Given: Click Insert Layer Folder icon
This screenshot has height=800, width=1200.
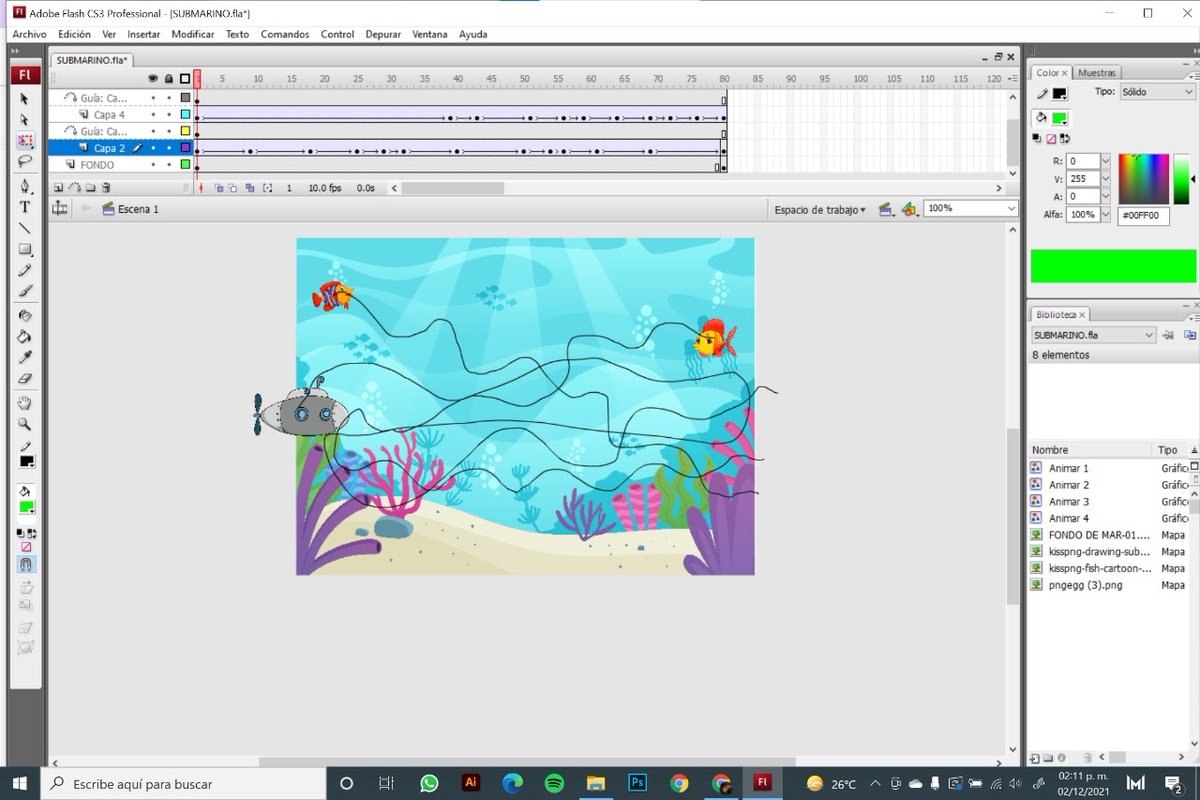Looking at the screenshot, I should (90, 187).
